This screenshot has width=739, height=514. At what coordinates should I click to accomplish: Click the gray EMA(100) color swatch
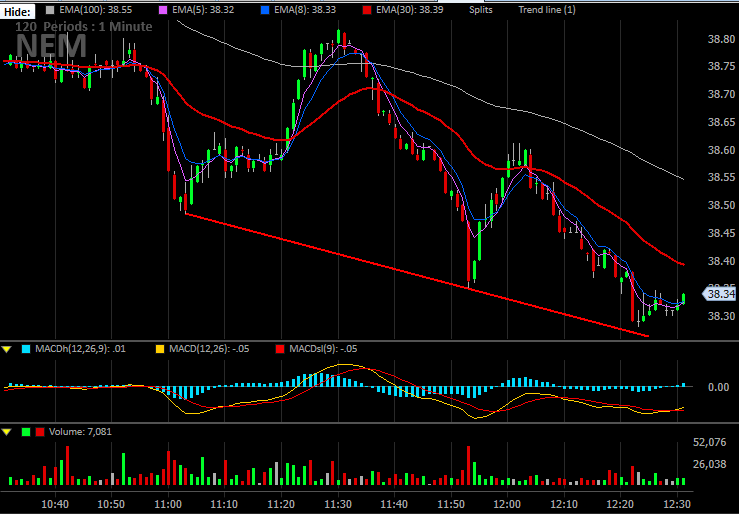[x=51, y=9]
